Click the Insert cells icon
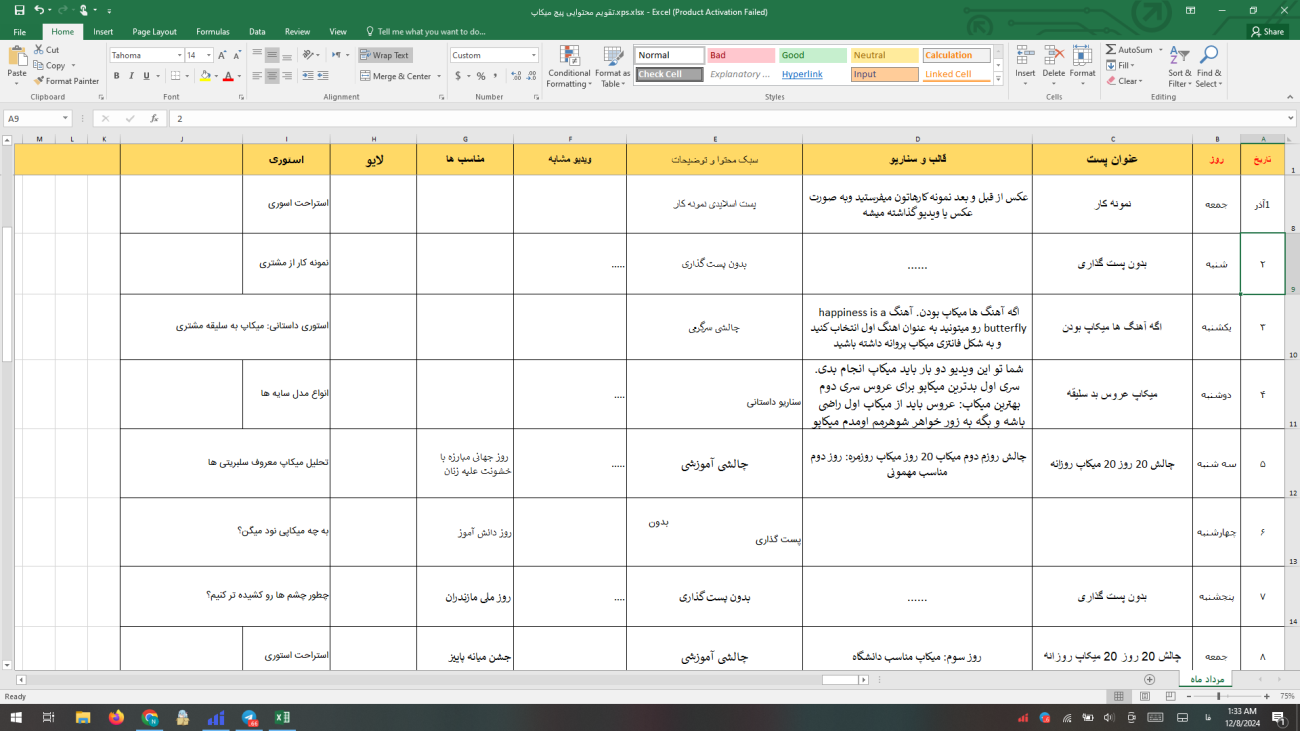Viewport: 1300px width, 731px height. (x=1025, y=55)
